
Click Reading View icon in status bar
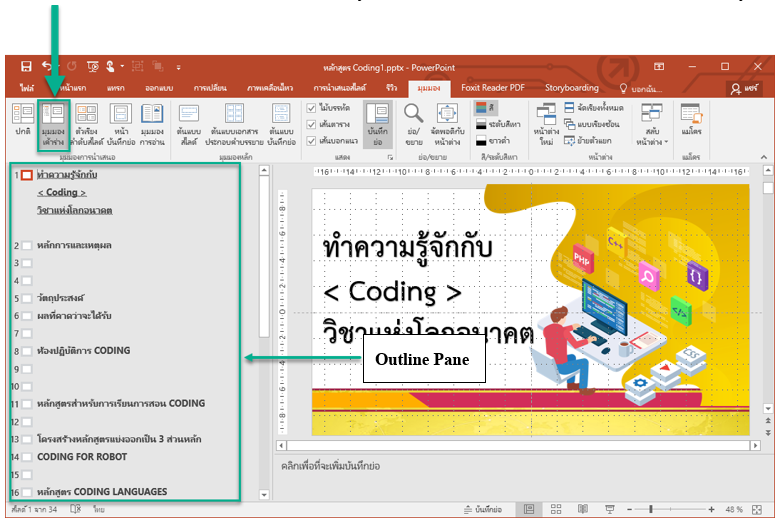pos(582,509)
